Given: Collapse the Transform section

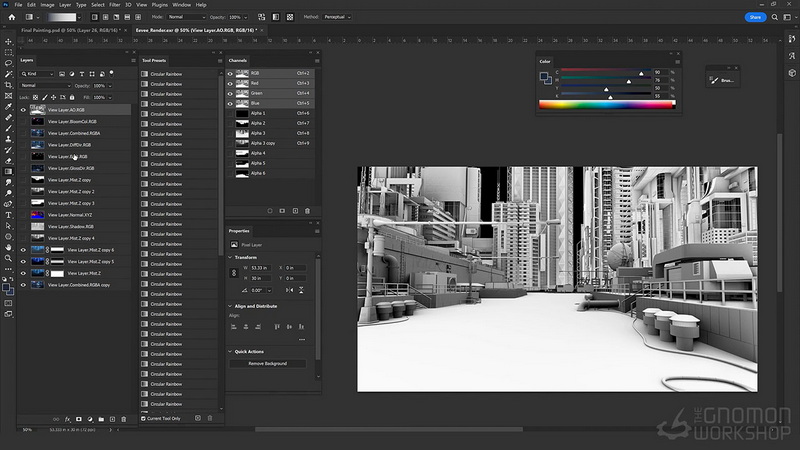Looking at the screenshot, I should pyautogui.click(x=230, y=257).
